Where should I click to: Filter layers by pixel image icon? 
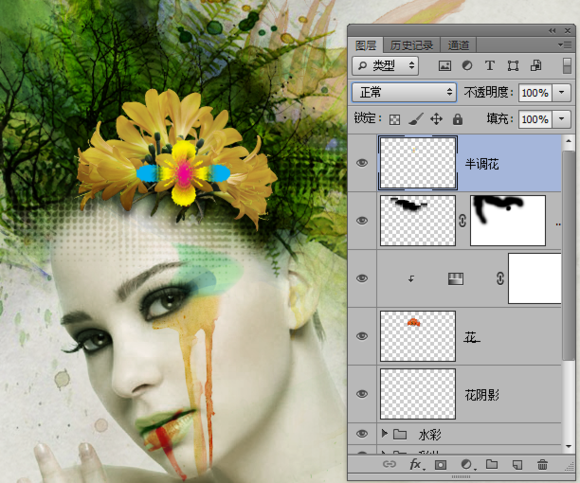click(x=444, y=66)
